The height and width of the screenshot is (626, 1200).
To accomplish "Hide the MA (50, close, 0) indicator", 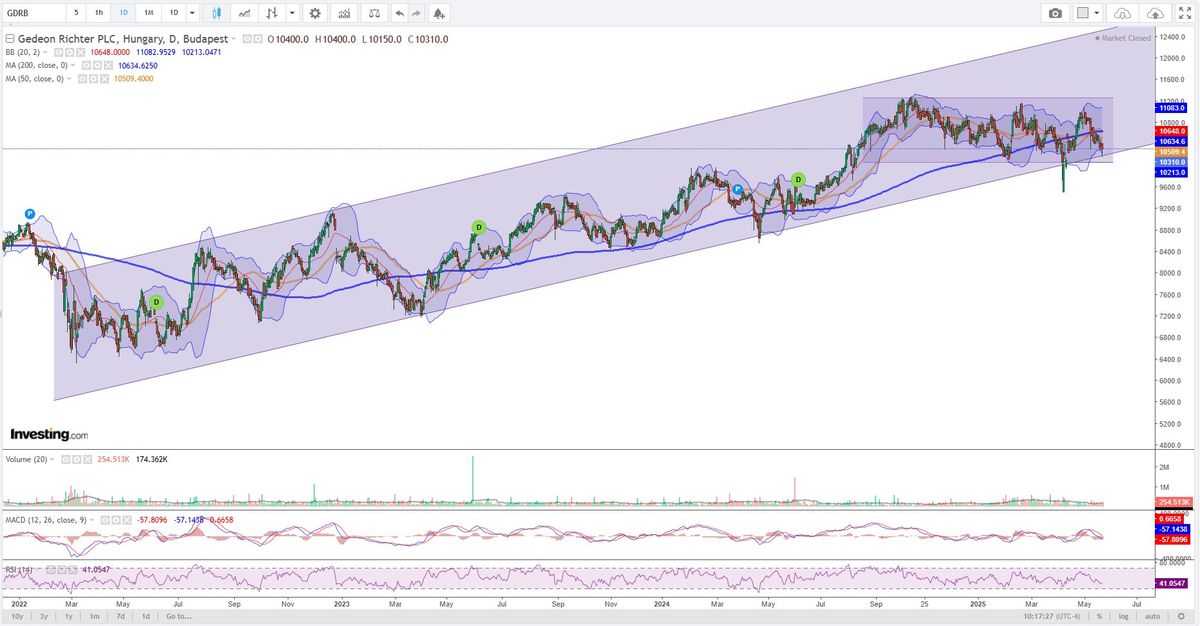I will [x=82, y=79].
